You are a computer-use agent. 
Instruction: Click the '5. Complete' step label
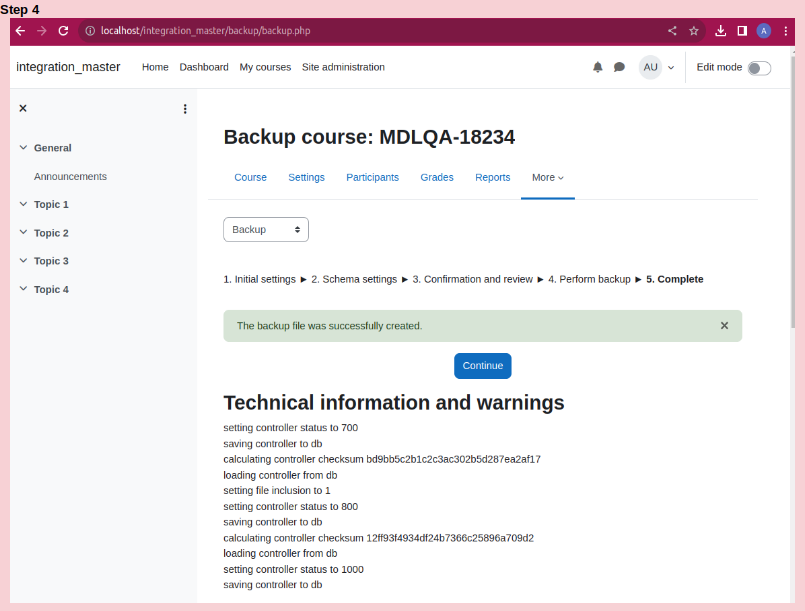point(675,279)
